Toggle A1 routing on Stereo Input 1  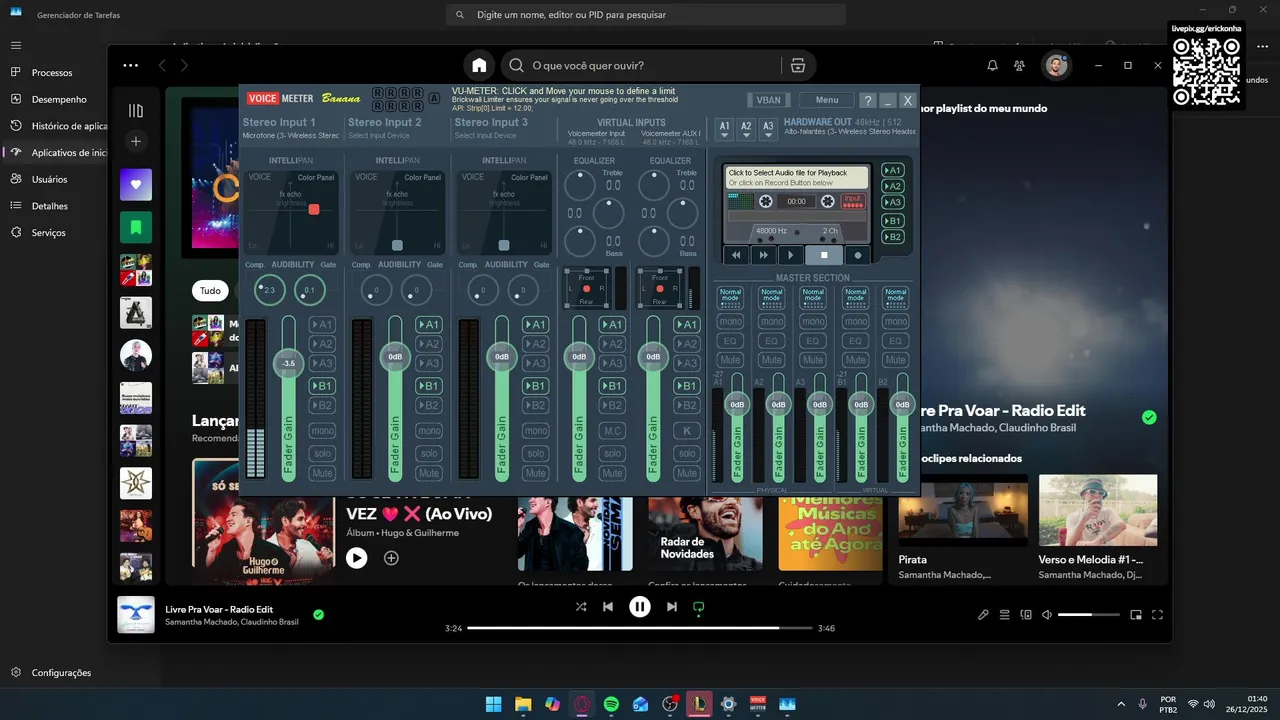tap(322, 324)
